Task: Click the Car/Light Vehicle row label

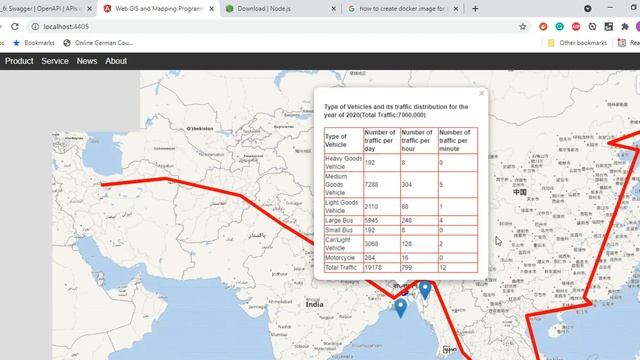Action: (344, 244)
